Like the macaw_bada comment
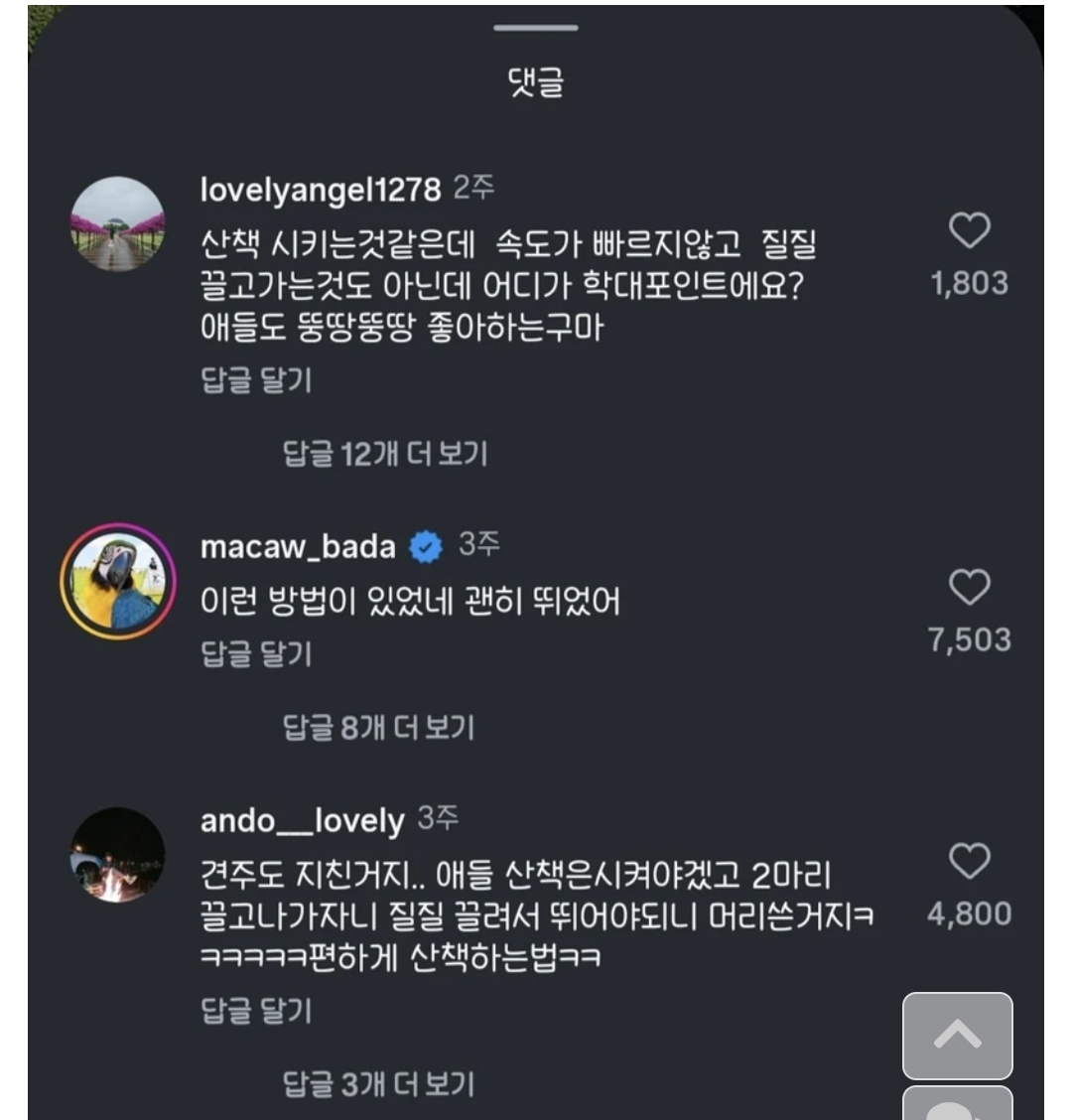The height and width of the screenshot is (1120, 1072). (x=969, y=588)
